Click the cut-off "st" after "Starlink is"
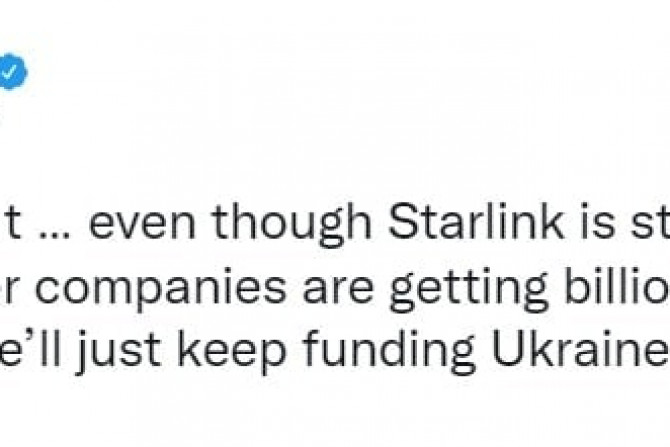670x447 pixels. click(x=648, y=227)
